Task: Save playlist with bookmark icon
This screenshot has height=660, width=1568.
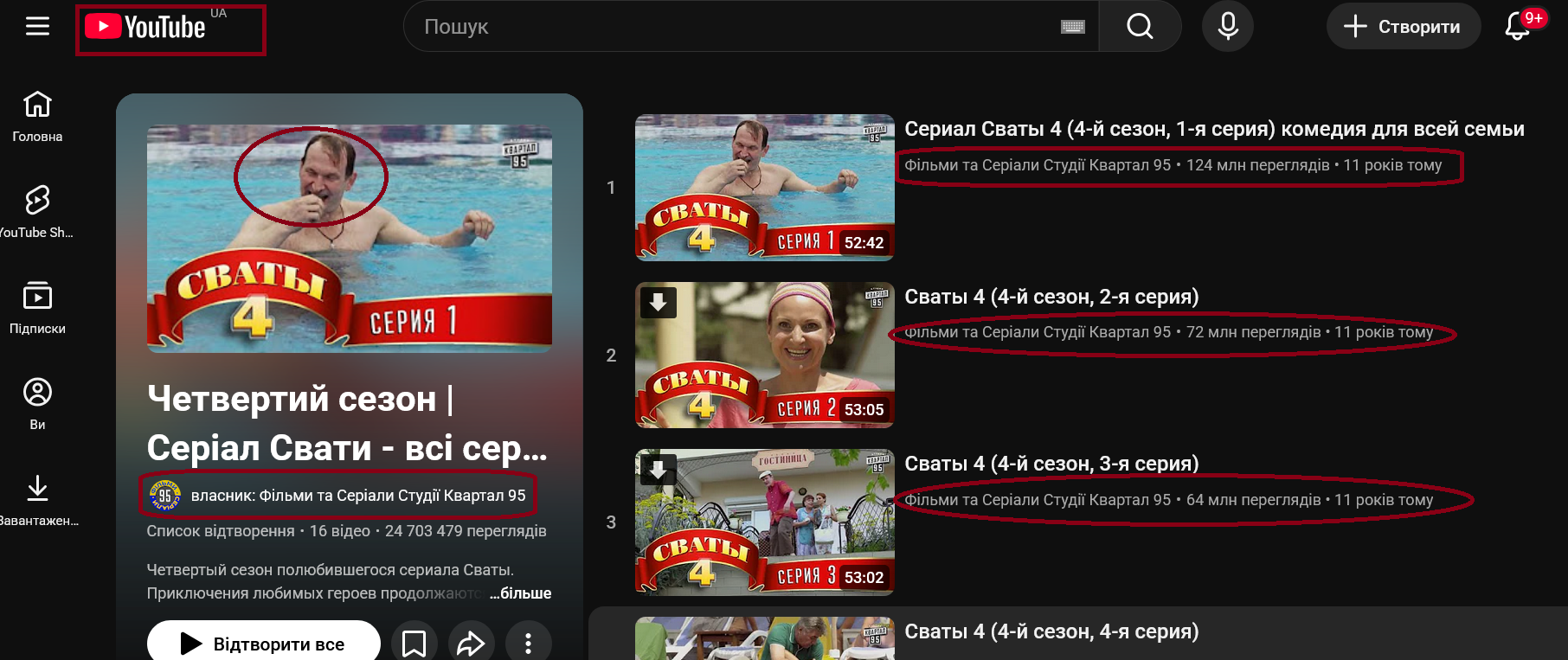Action: point(414,644)
